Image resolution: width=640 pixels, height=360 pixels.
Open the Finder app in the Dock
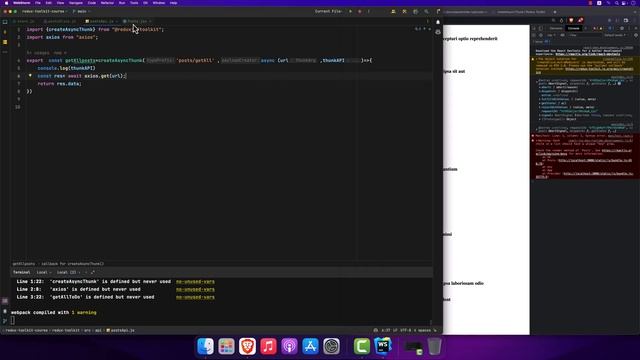pos(205,346)
